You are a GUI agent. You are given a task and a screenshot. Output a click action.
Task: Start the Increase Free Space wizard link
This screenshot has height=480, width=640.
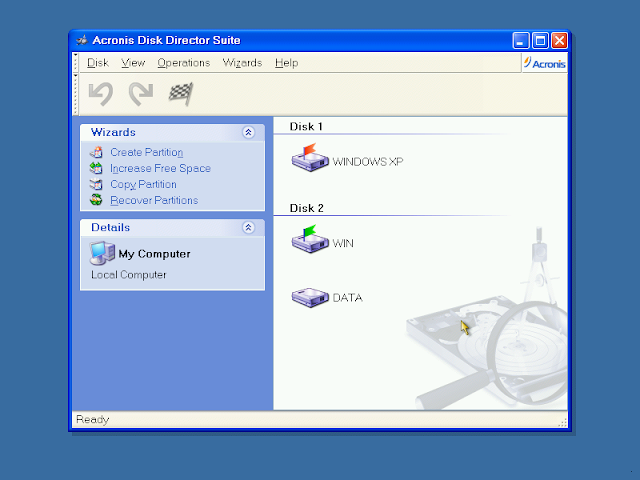(160, 168)
